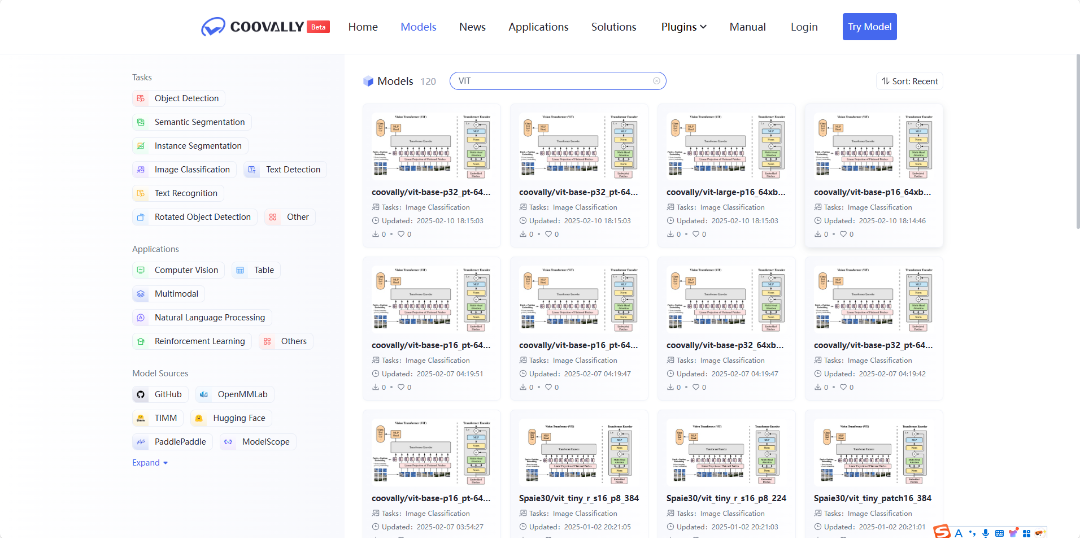The height and width of the screenshot is (538, 1080).
Task: Open thumbnail of vit-base-p32_64xb card
Action: click(x=726, y=297)
